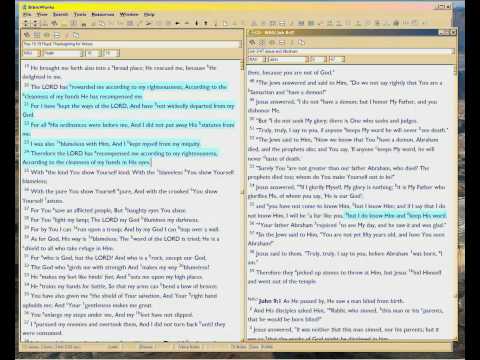Click verse 'Your father Abraham rejoiced'
Image resolution: width=480 pixels, height=360 pixels.
point(348,225)
